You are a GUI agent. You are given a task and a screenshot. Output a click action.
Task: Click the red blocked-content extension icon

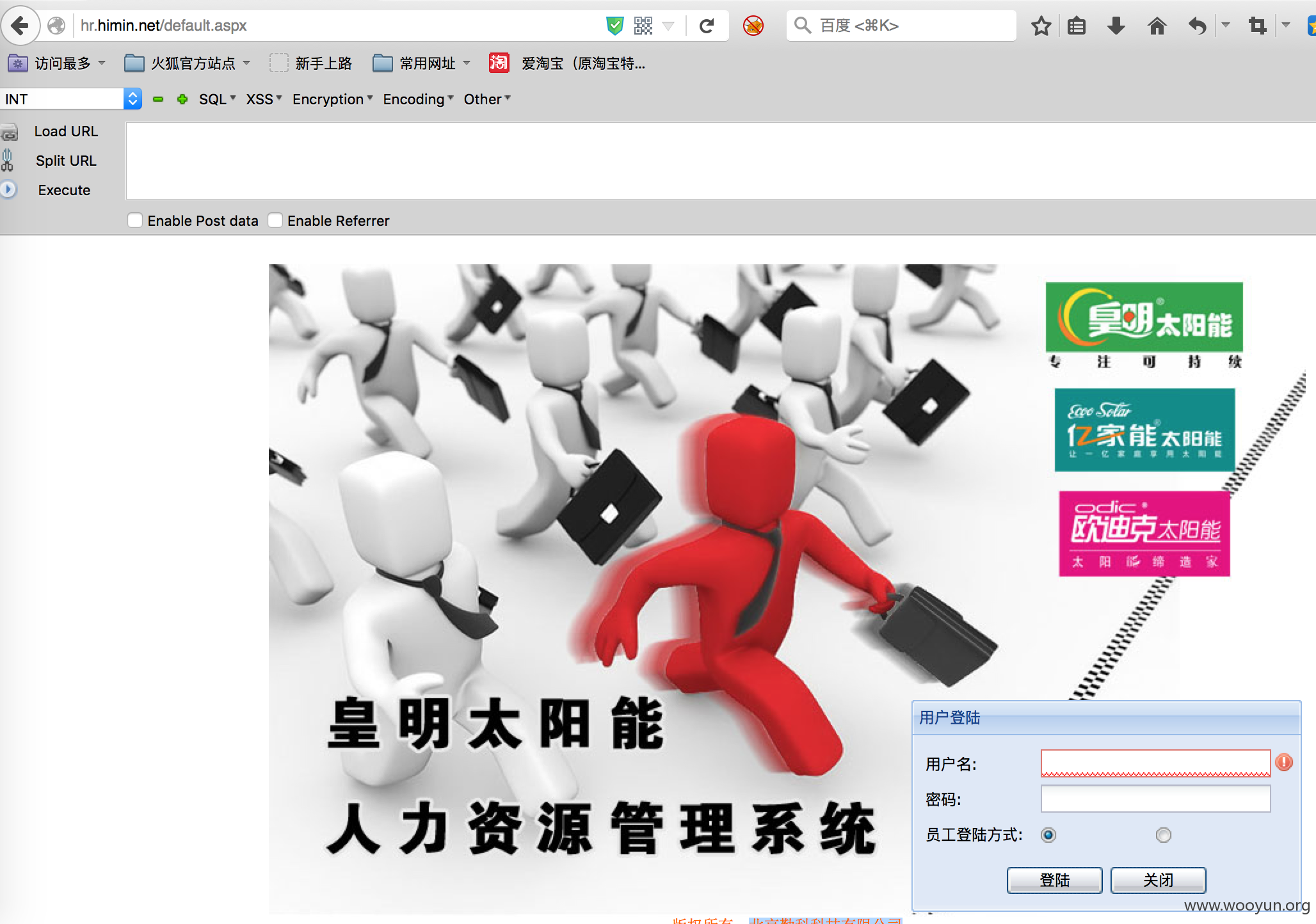click(x=753, y=26)
